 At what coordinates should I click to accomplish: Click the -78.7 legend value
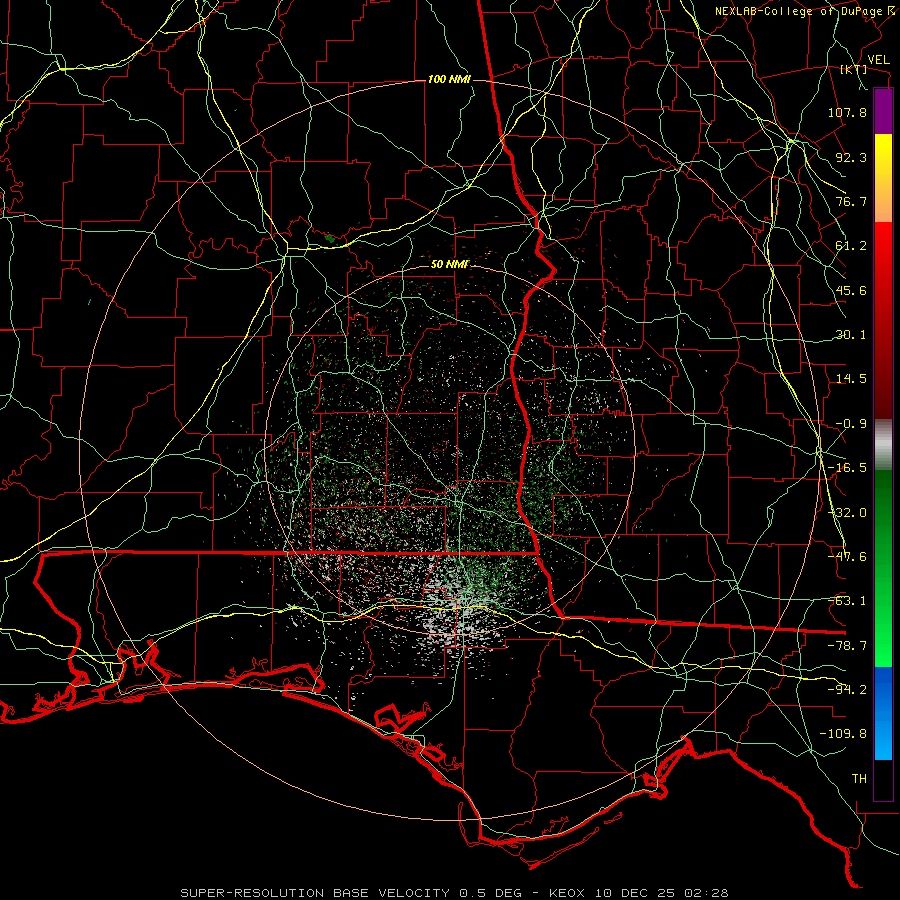[x=847, y=646]
